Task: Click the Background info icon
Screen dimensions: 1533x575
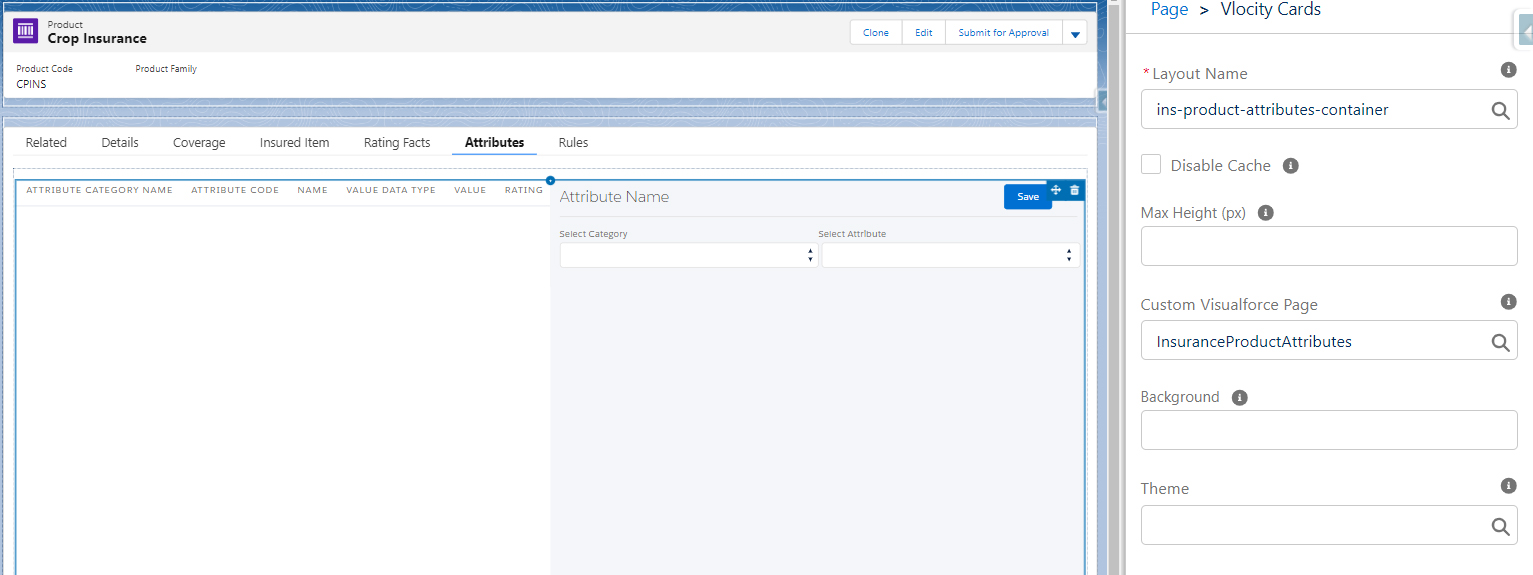Action: point(1240,397)
